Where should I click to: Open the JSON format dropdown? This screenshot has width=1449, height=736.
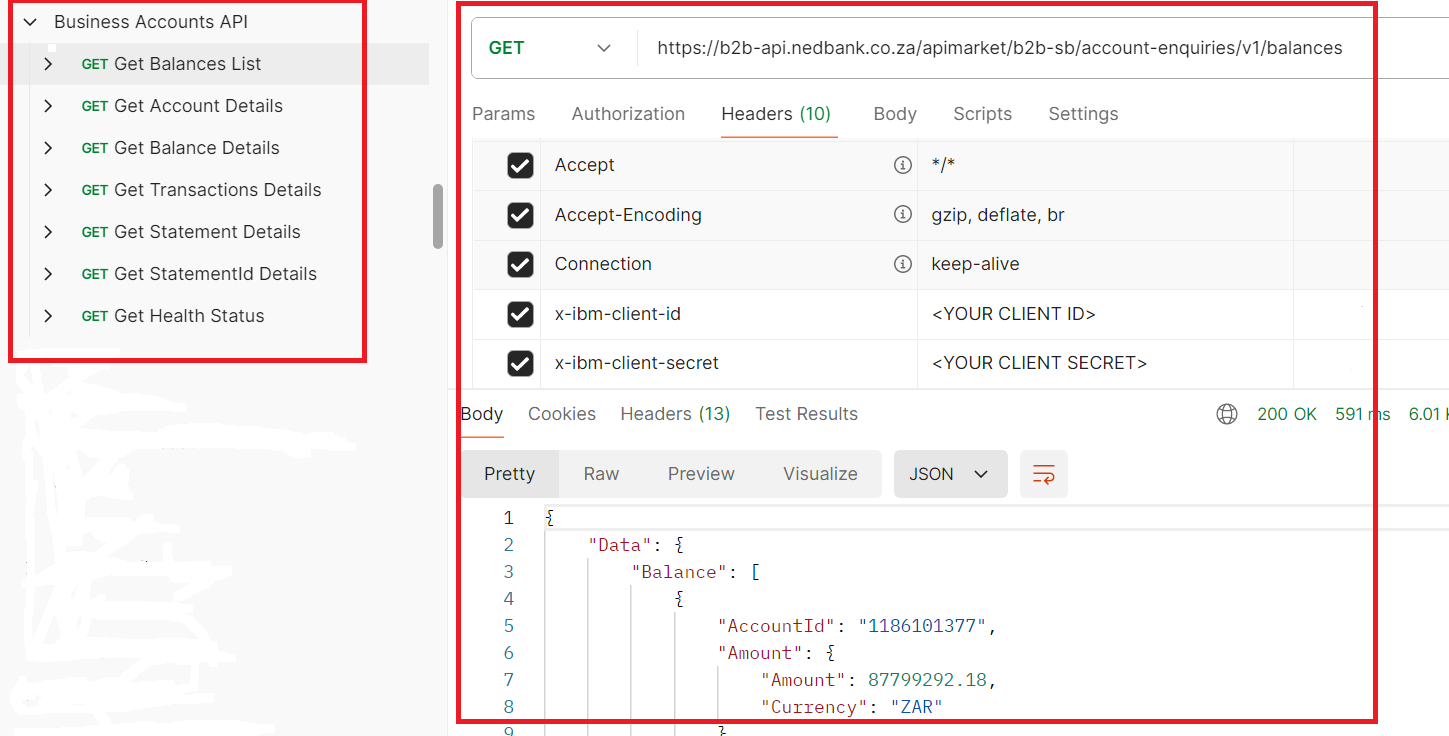(x=948, y=474)
